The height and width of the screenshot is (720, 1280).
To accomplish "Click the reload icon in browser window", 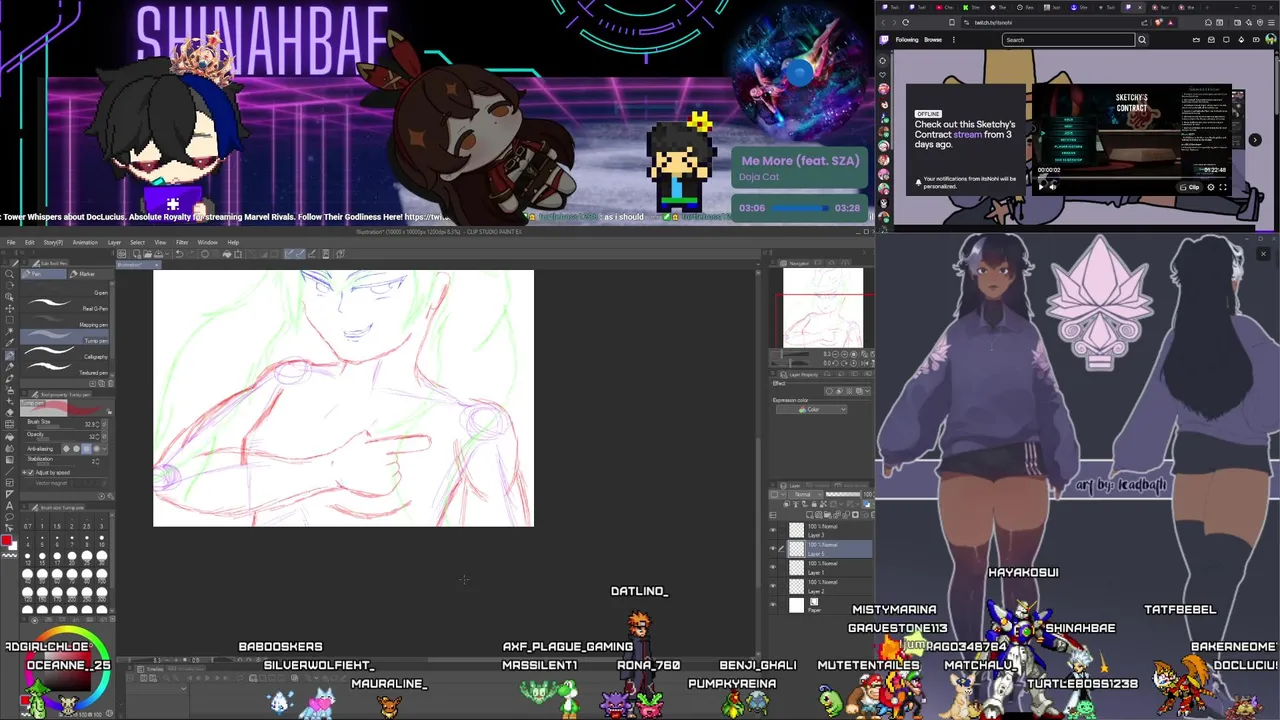I will point(906,22).
